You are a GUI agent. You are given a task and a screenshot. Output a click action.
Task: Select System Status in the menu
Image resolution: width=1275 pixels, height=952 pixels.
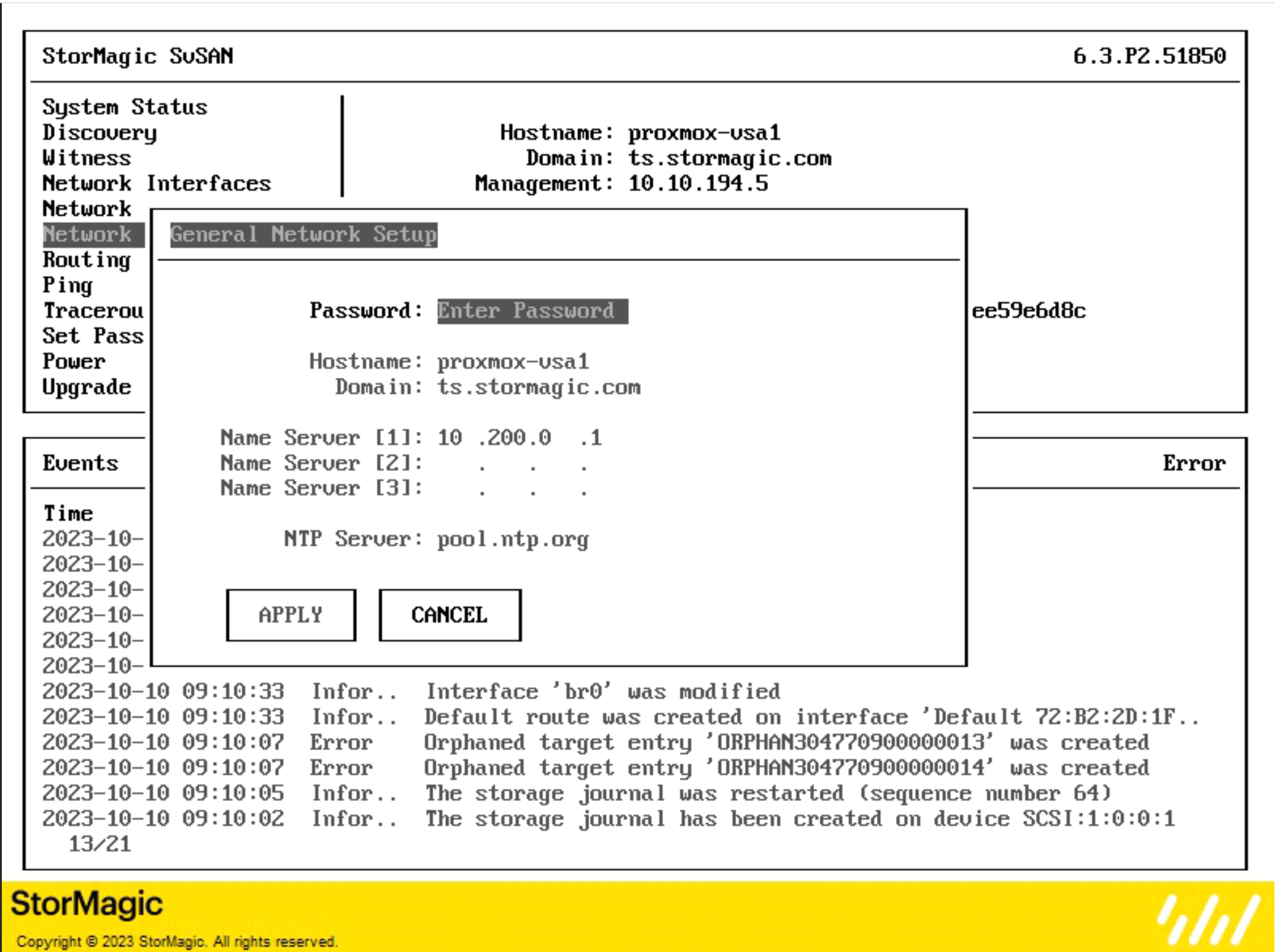coord(125,107)
